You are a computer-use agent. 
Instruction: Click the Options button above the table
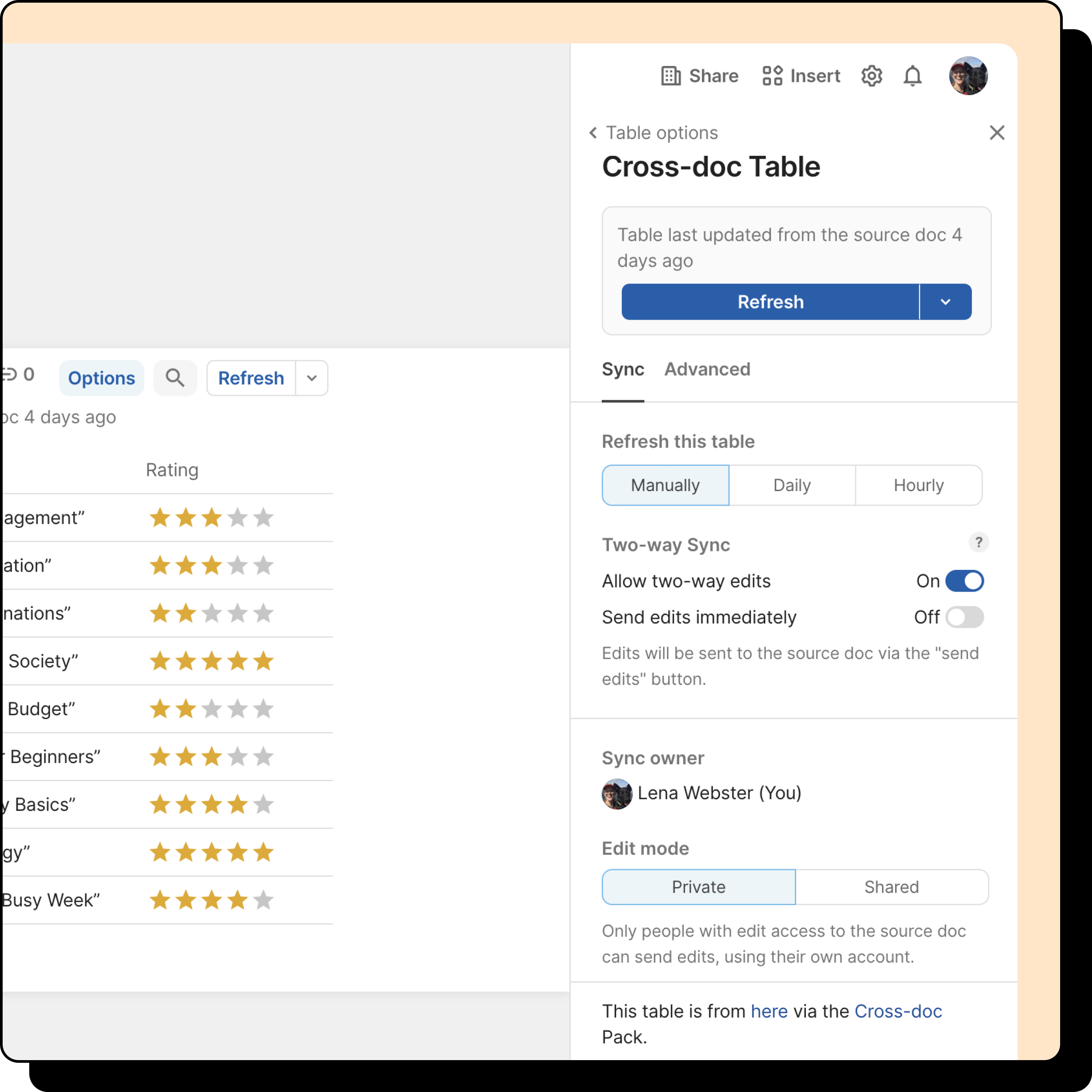101,378
